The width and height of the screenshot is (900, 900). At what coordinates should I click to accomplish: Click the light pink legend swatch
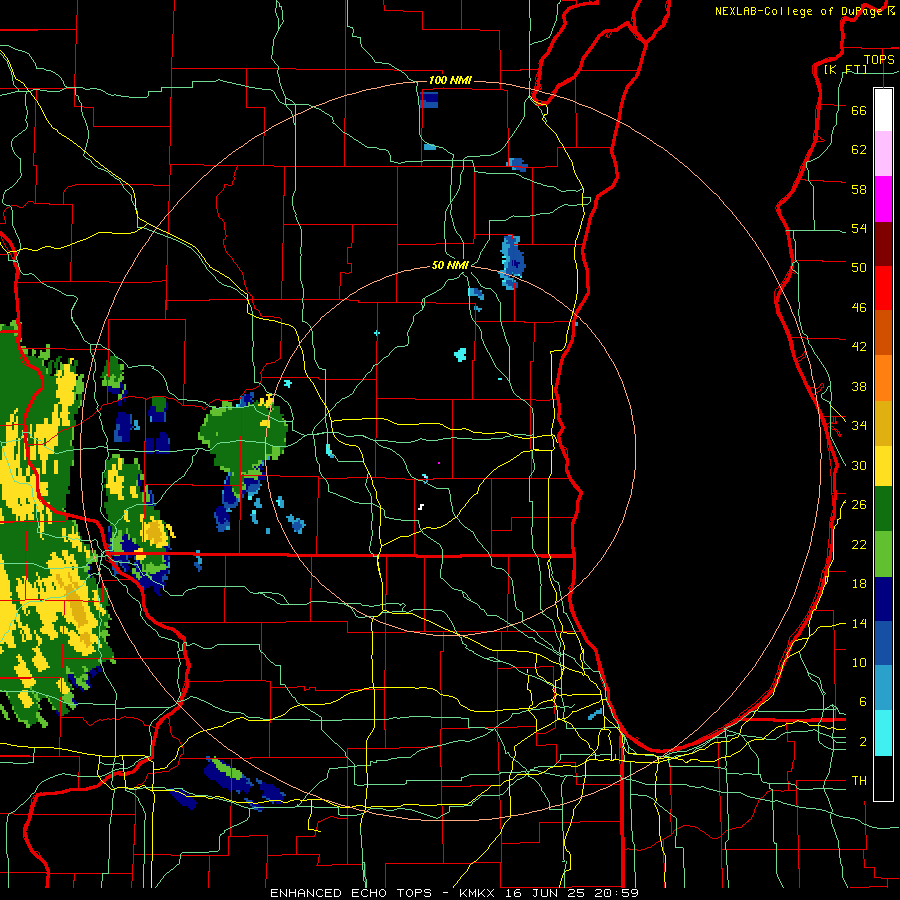tap(883, 154)
